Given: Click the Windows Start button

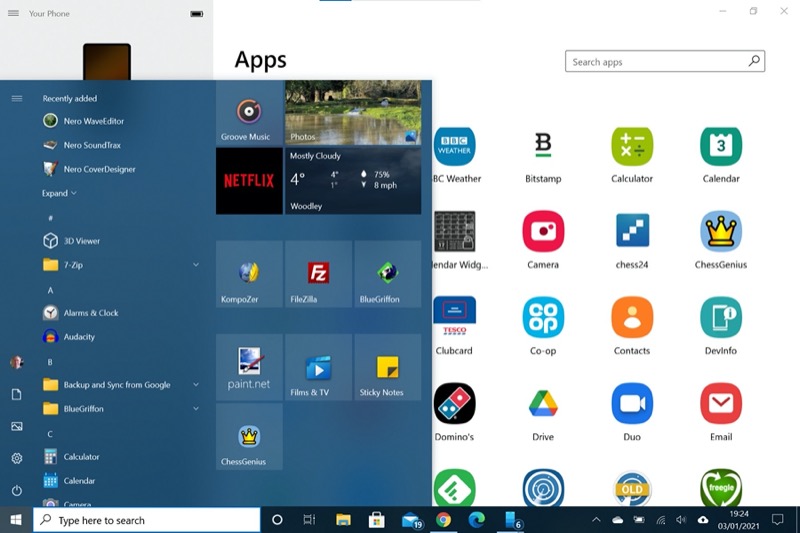Looking at the screenshot, I should (16, 520).
